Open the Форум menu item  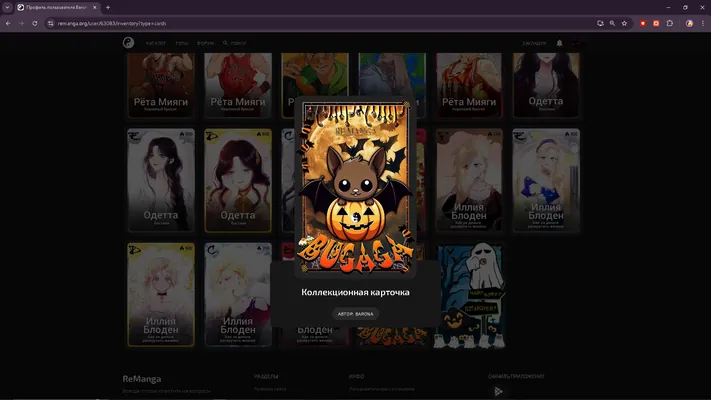click(x=205, y=43)
